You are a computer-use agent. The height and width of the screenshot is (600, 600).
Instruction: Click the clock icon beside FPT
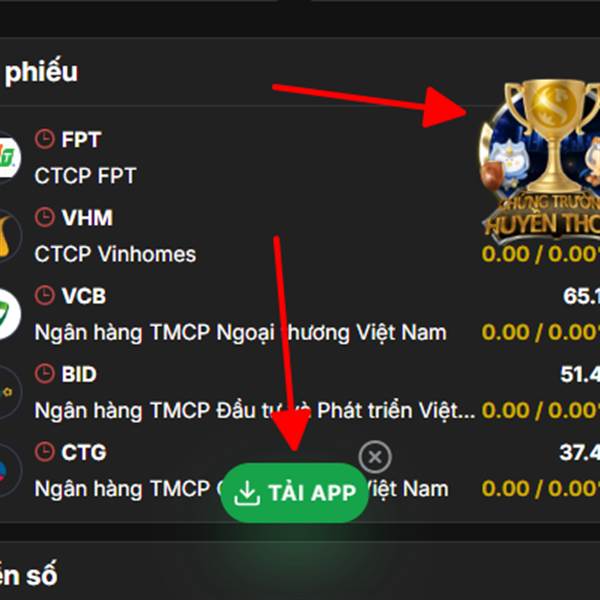pyautogui.click(x=45, y=139)
